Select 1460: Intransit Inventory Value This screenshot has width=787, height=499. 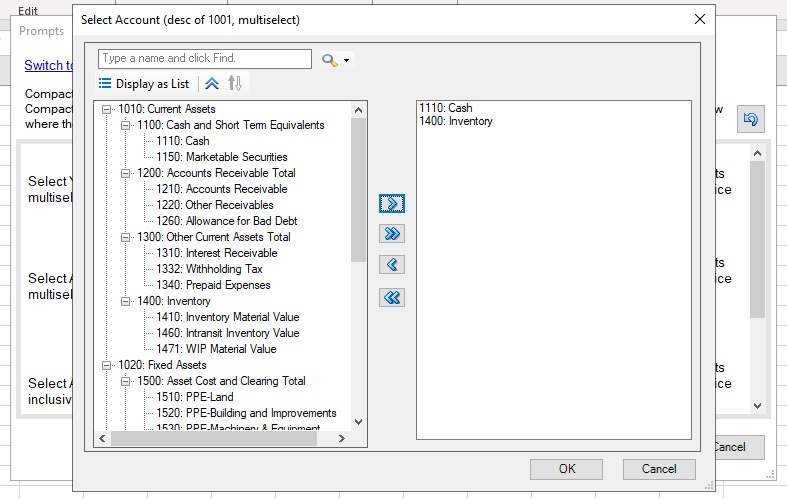pyautogui.click(x=227, y=333)
